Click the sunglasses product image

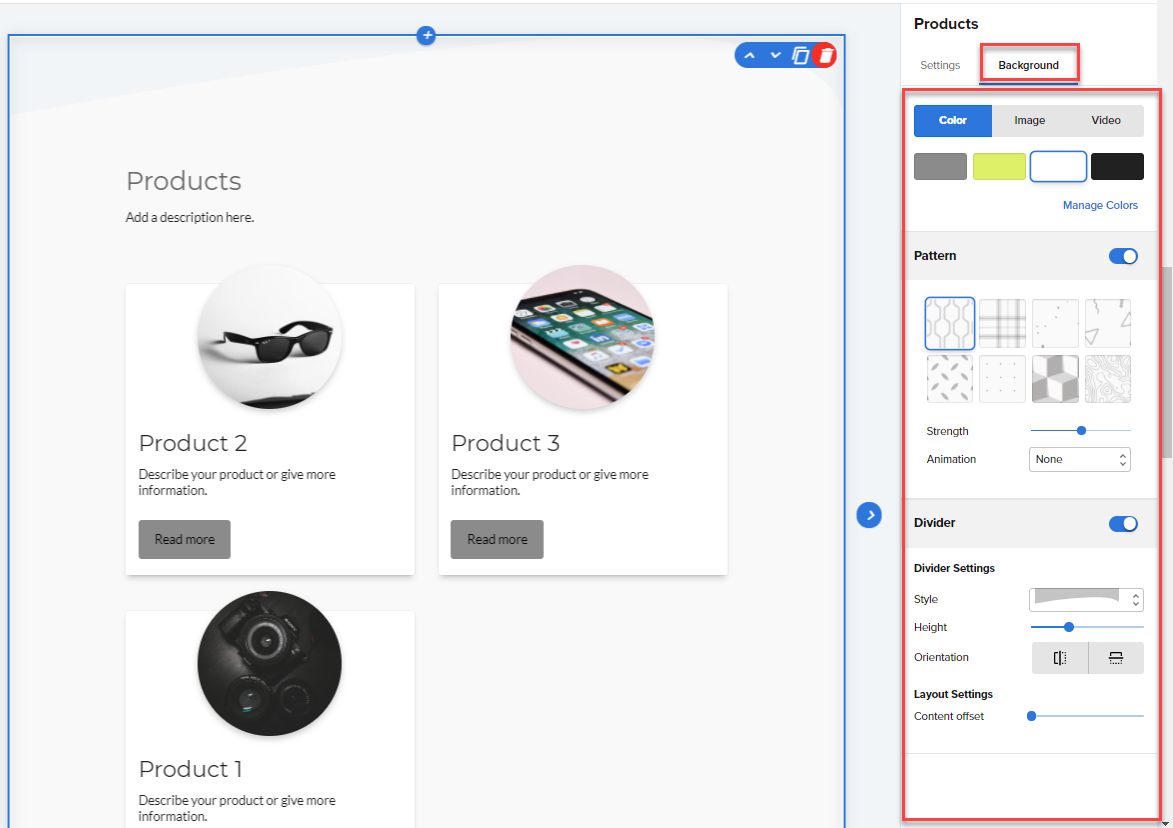pyautogui.click(x=269, y=337)
